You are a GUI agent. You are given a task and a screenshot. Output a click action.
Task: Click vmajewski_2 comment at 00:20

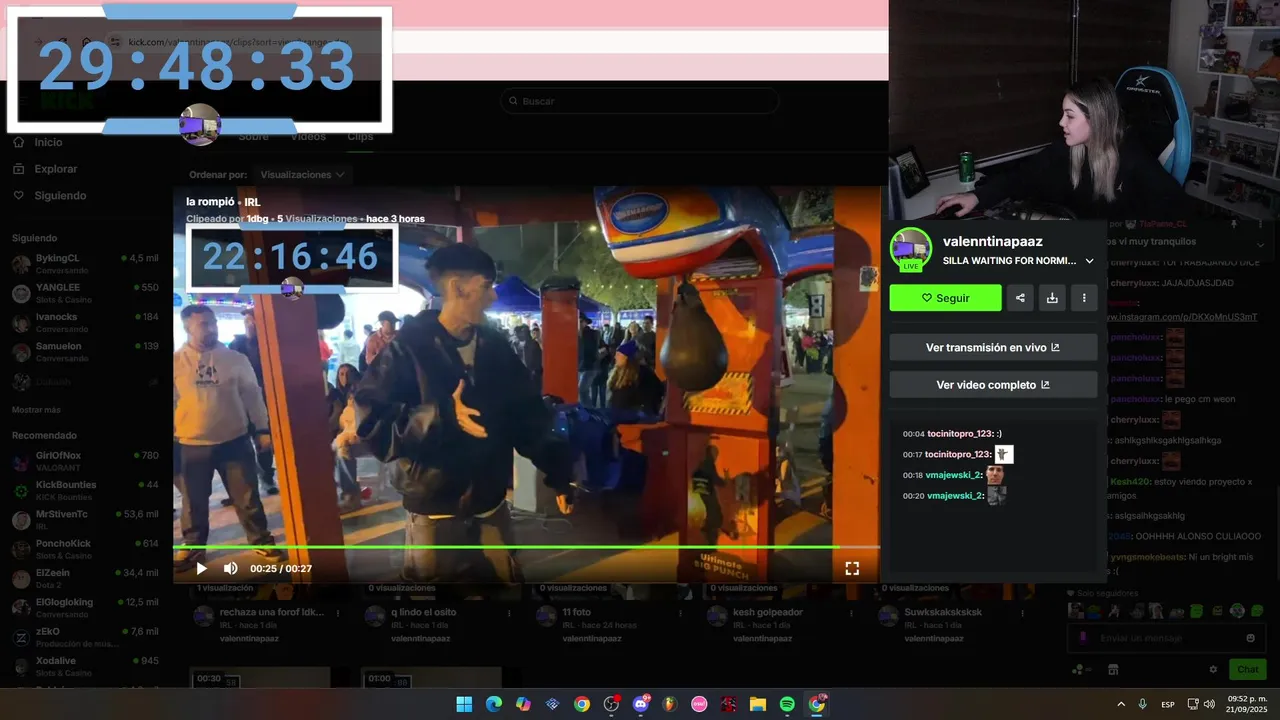tap(953, 495)
